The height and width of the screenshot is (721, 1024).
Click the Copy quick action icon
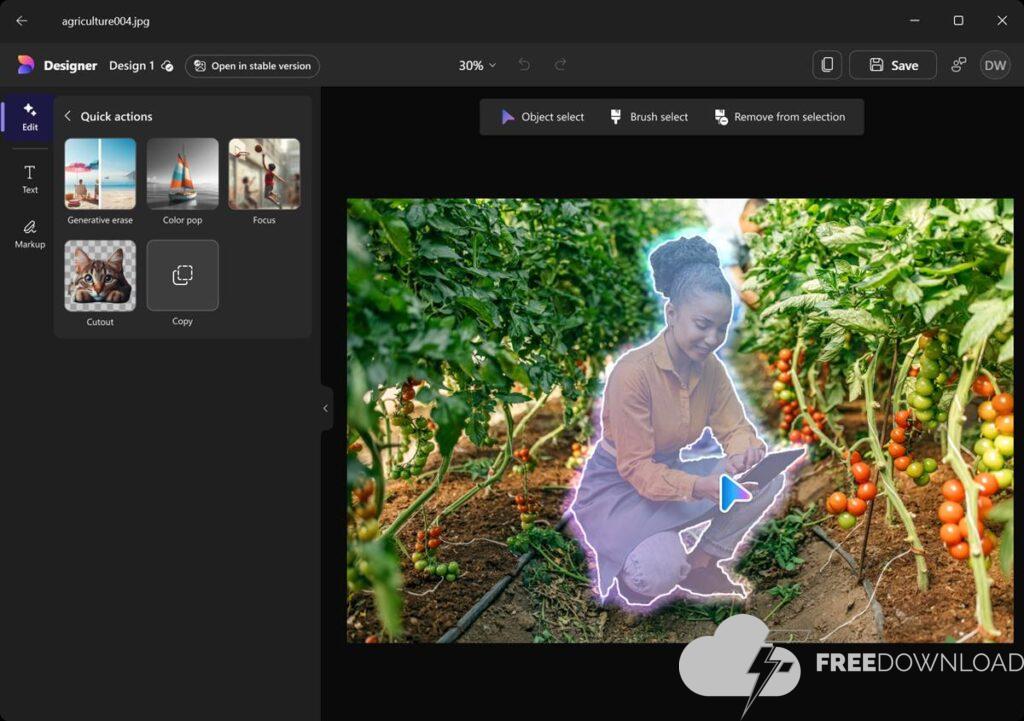coord(182,275)
